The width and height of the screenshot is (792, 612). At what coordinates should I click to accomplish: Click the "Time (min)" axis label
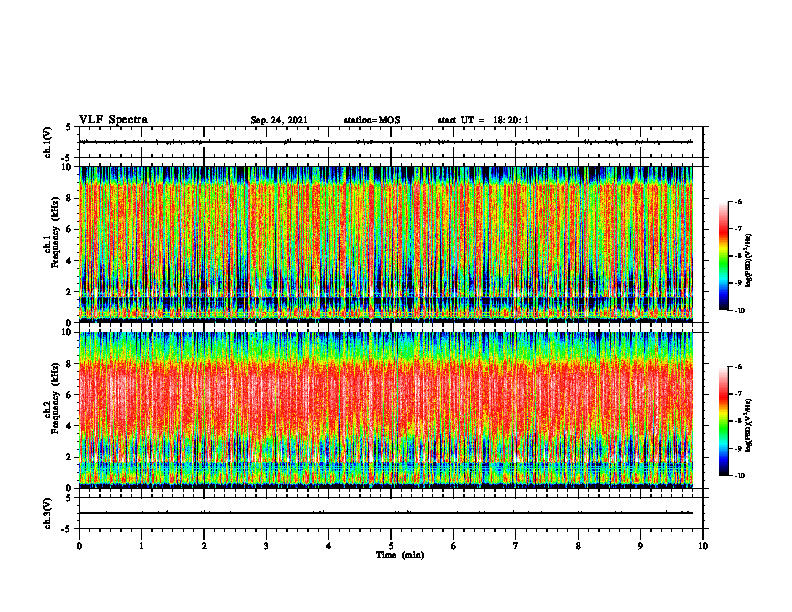400,555
